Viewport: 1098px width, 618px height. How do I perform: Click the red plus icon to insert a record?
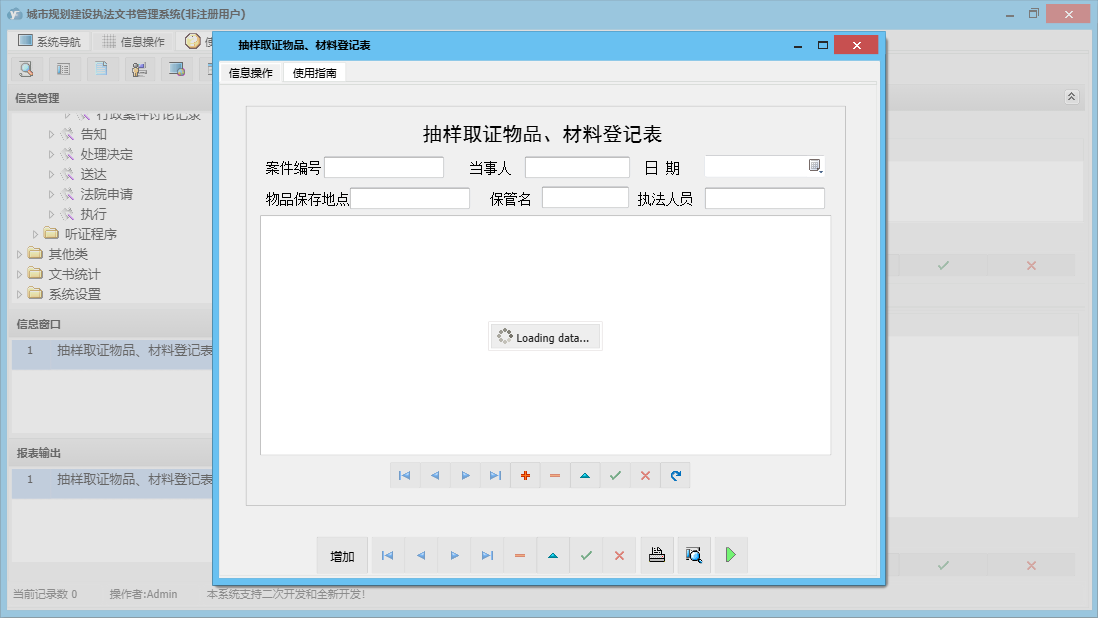[x=525, y=475]
